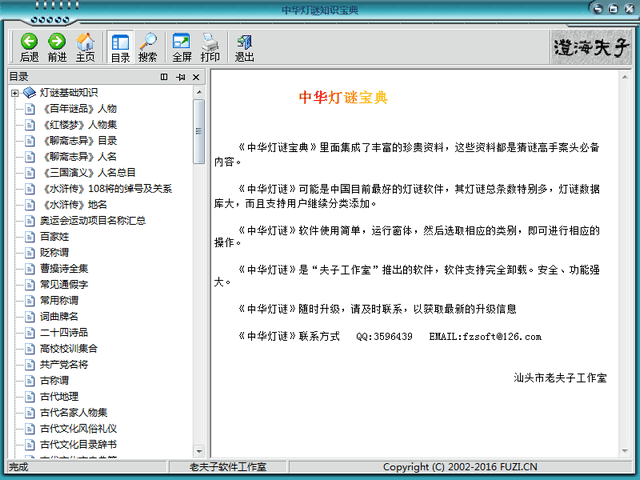This screenshot has width=640, height=480.
Task: Click page icon beside 高校校训集合
Action: pos(30,349)
